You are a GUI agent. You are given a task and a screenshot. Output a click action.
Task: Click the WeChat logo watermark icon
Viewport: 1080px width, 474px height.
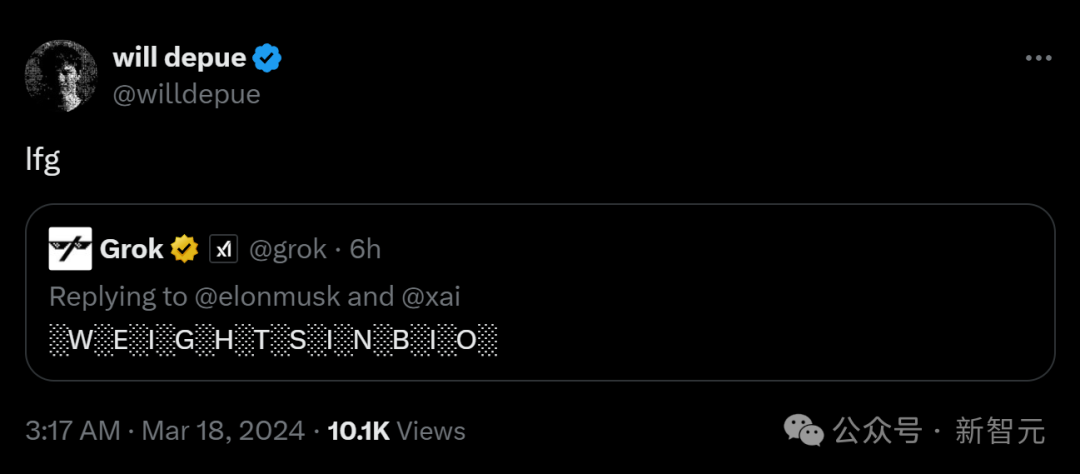pos(803,431)
